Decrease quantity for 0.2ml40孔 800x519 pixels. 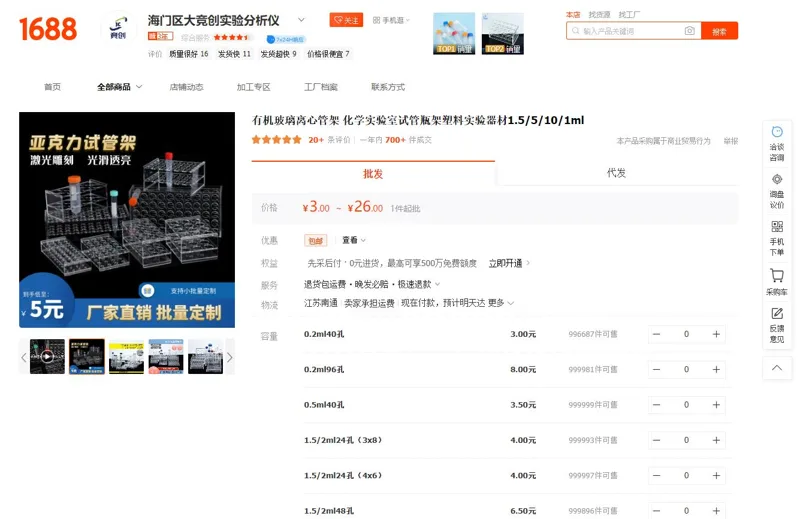[x=657, y=334]
